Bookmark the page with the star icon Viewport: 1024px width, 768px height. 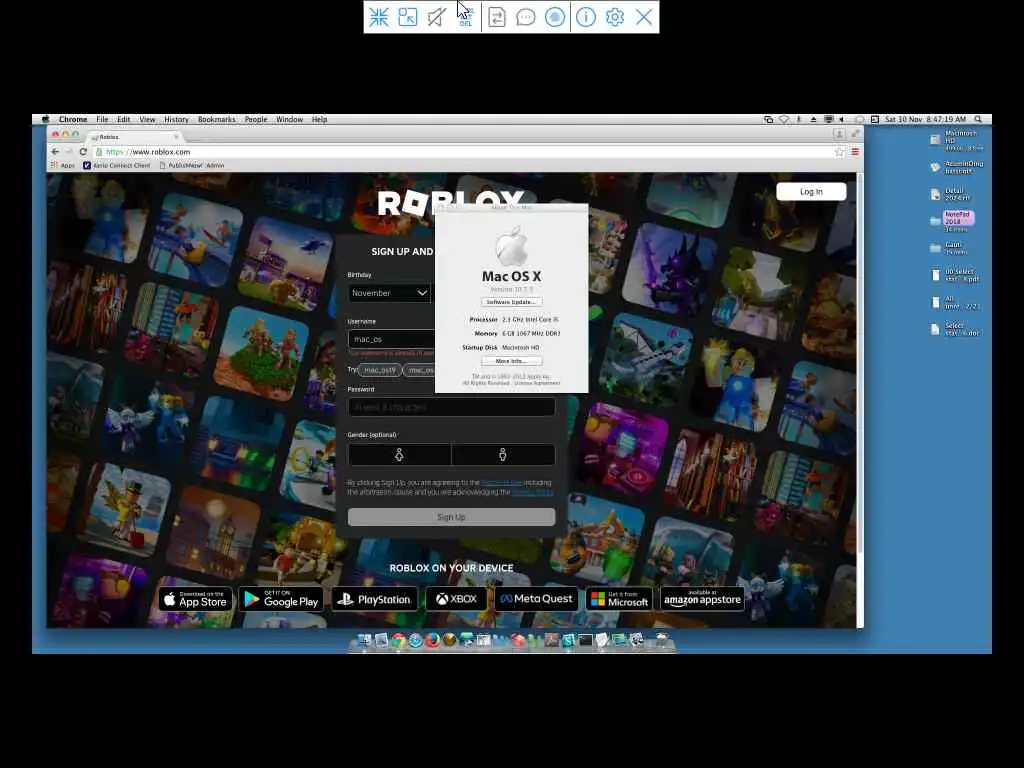[x=839, y=152]
